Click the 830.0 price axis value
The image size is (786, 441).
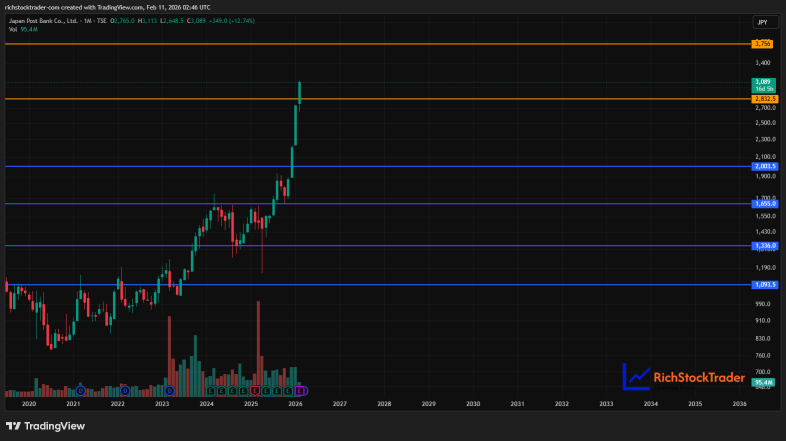click(x=764, y=338)
